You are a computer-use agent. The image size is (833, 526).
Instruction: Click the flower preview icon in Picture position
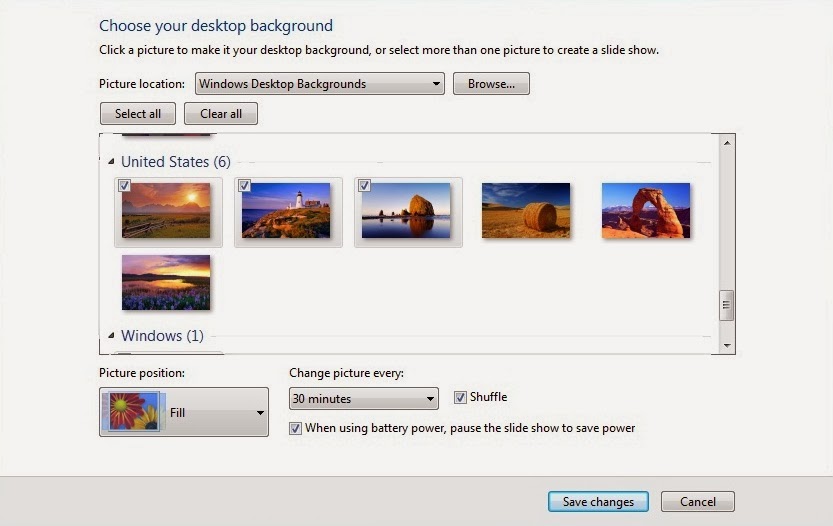click(x=134, y=411)
